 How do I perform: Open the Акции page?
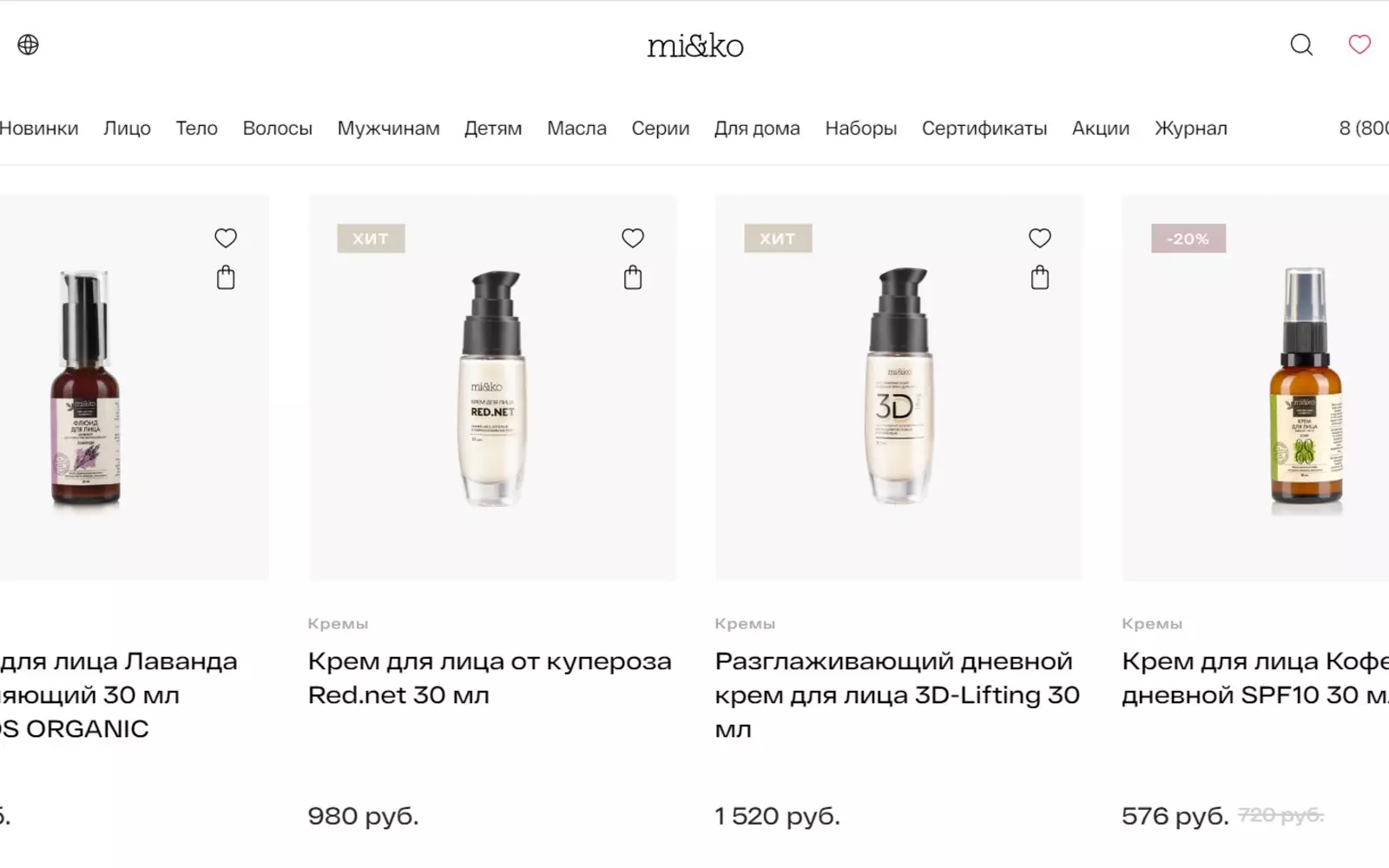pyautogui.click(x=1100, y=128)
